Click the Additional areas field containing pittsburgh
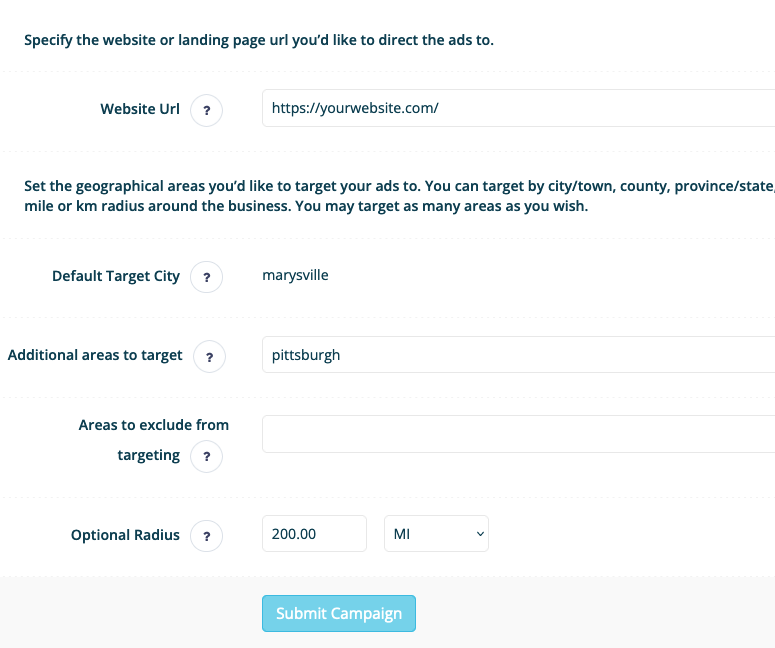775x648 pixels. [x=518, y=355]
